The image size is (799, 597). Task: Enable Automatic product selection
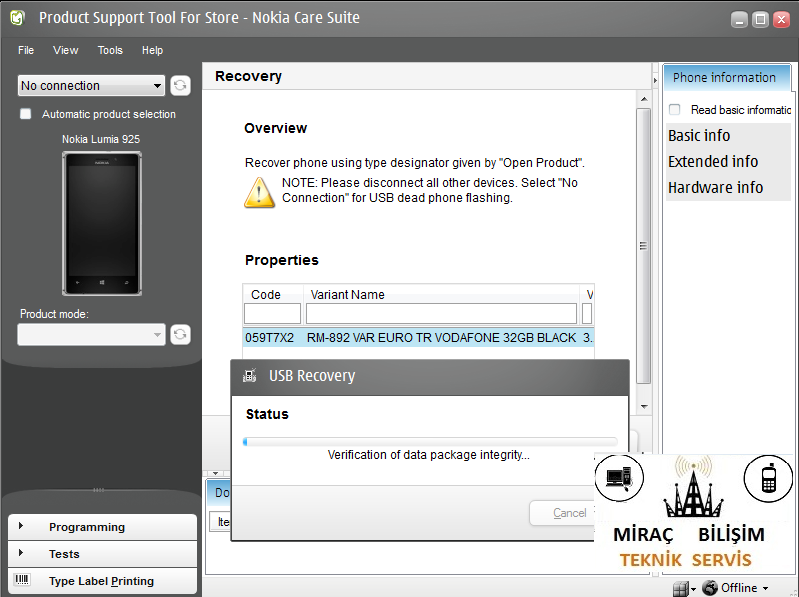point(25,114)
